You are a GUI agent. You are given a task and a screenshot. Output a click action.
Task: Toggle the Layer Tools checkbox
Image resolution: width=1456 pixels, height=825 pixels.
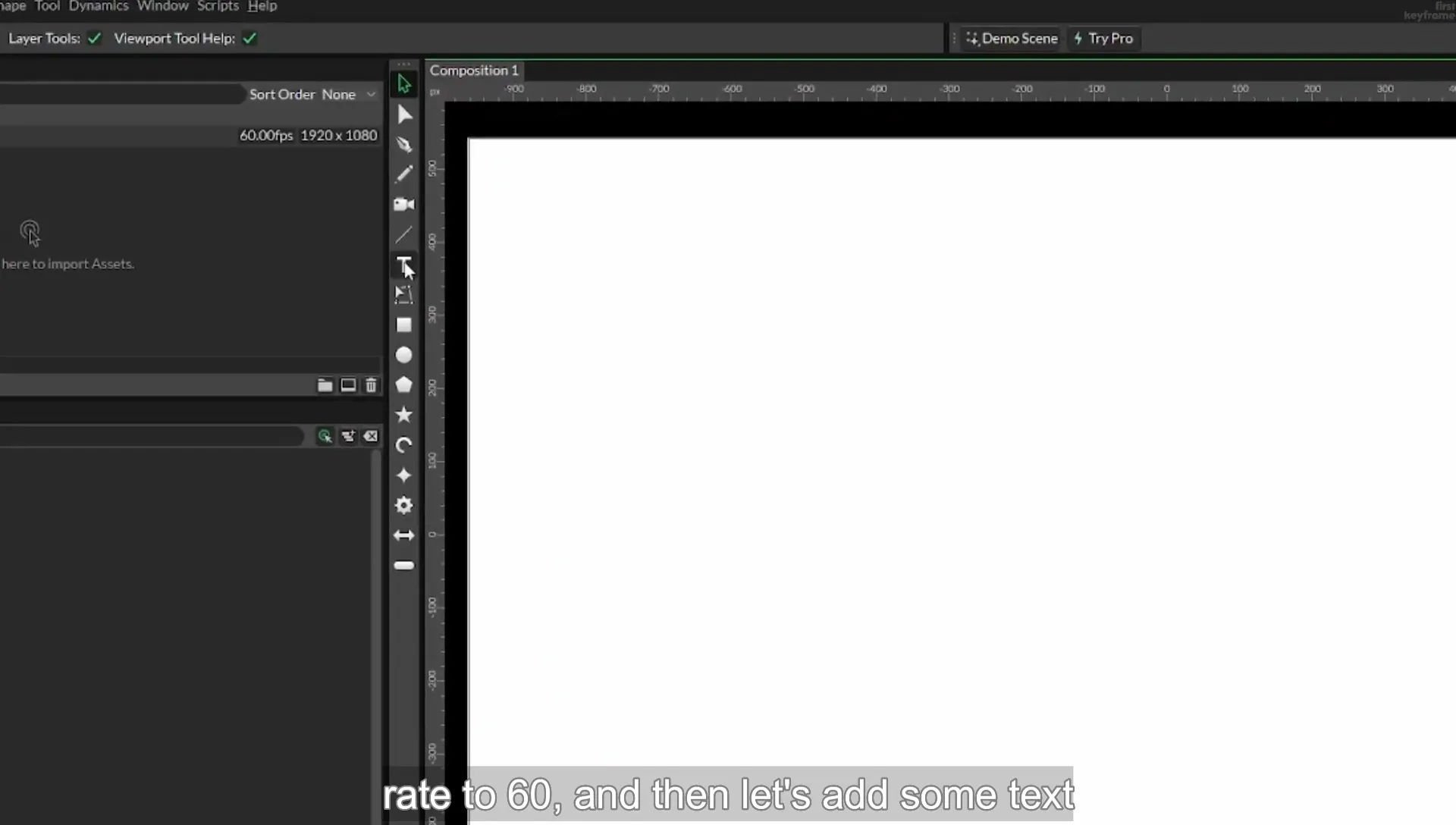coord(94,38)
